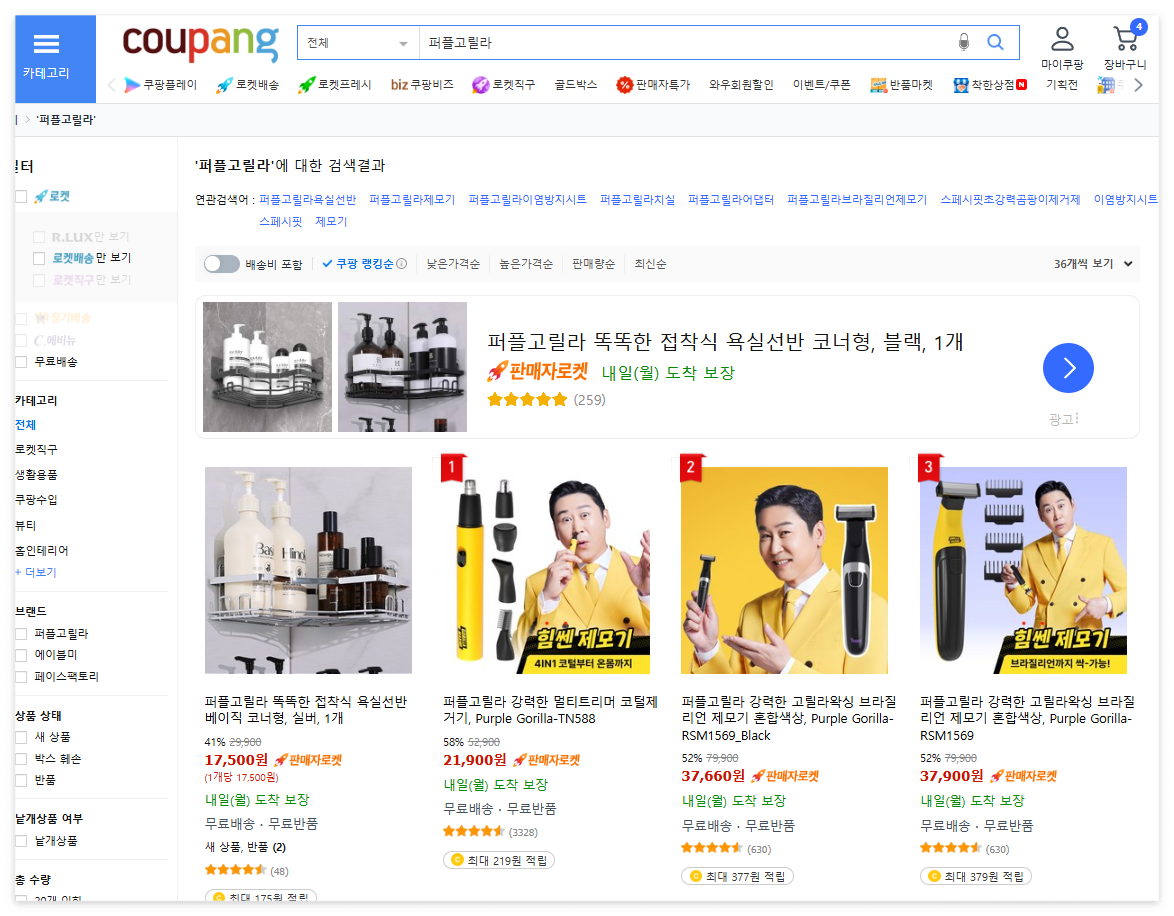The image size is (1174, 916).
Task: Check the 박스 훼손 checkbox
Action: tap(21, 759)
